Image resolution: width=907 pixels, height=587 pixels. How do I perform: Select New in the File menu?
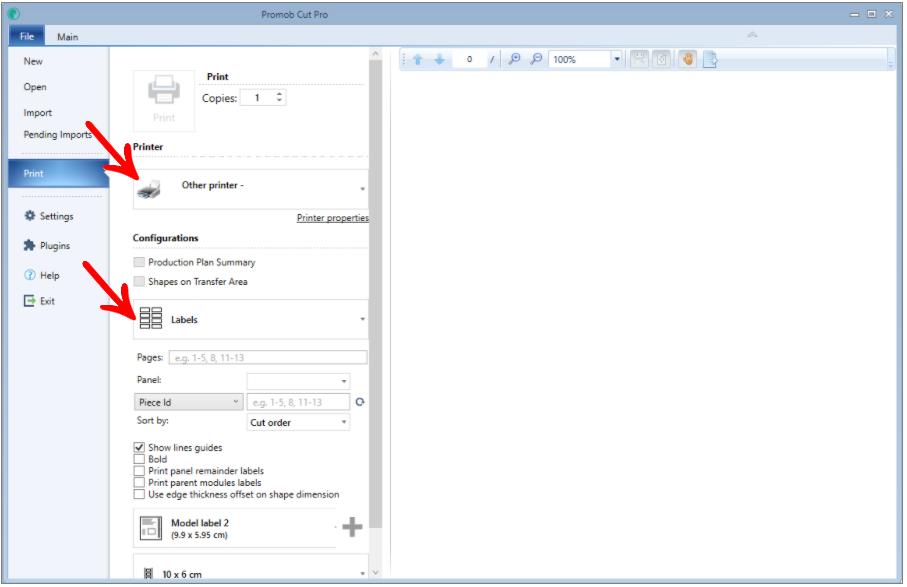pyautogui.click(x=33, y=61)
